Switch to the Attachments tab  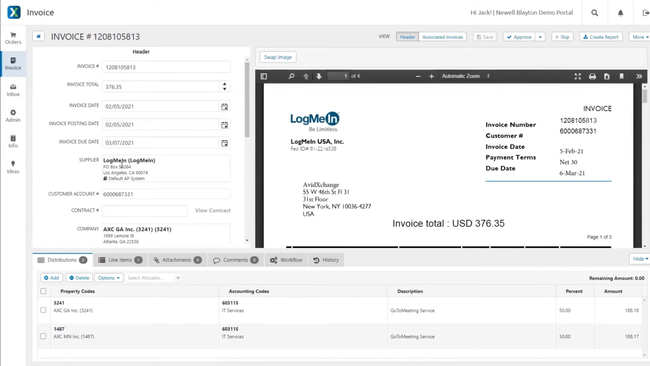(x=177, y=260)
